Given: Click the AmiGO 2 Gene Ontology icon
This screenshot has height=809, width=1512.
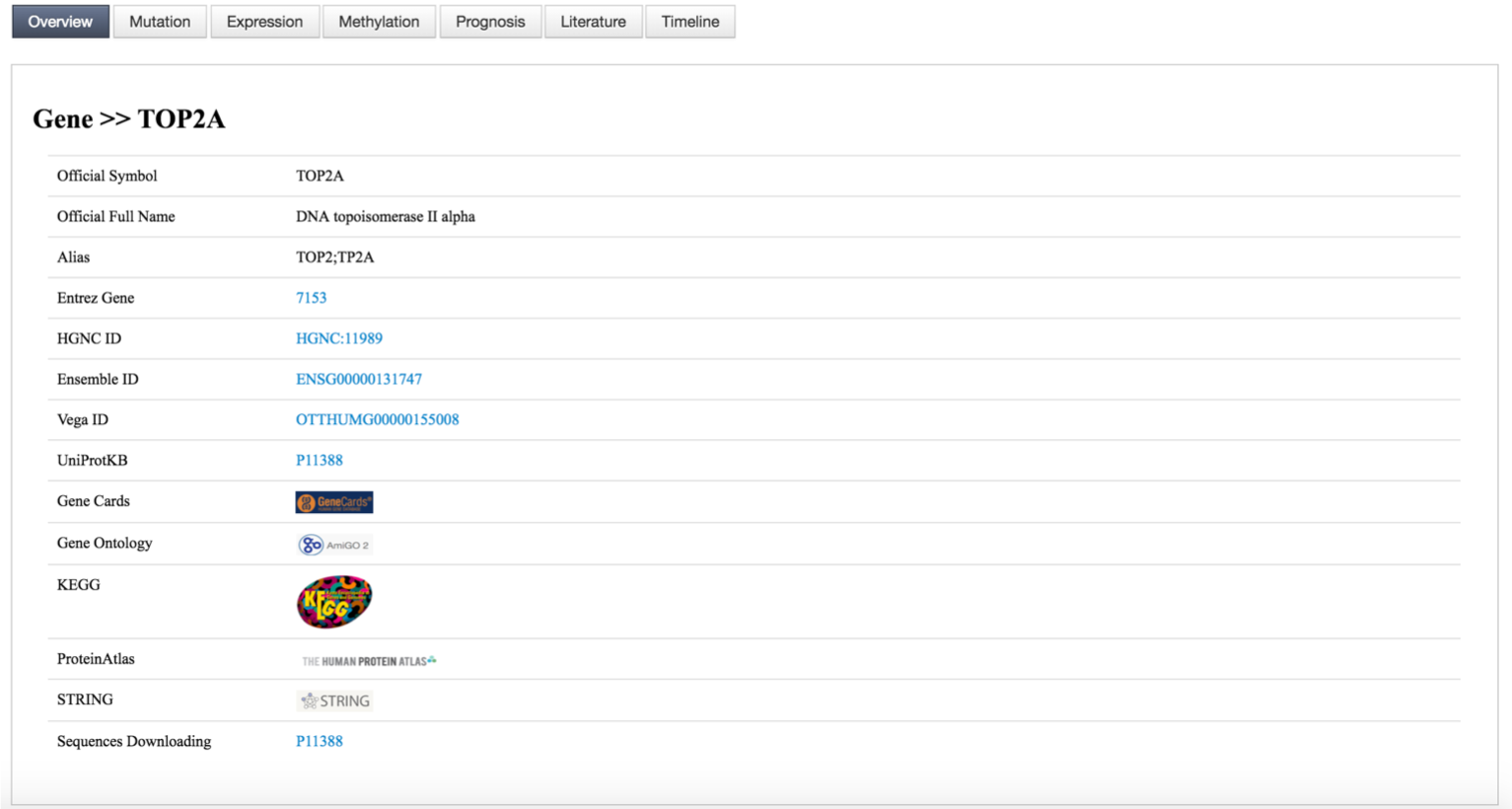Looking at the screenshot, I should coord(334,545).
